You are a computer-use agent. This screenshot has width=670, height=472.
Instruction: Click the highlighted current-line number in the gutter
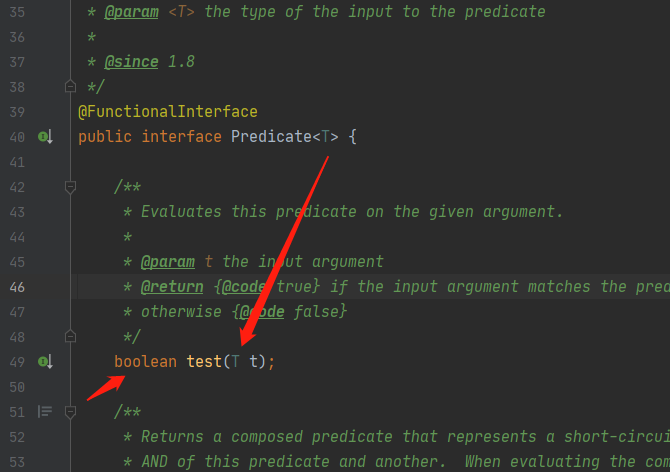pyautogui.click(x=17, y=287)
